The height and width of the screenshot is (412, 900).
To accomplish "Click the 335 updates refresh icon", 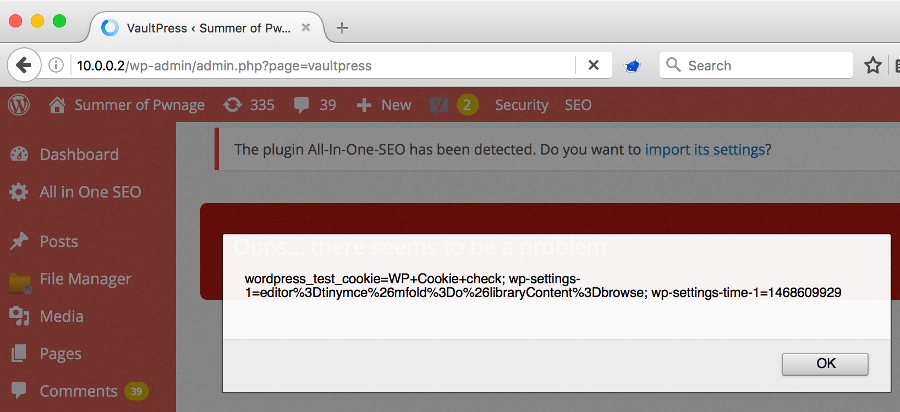I will click(x=232, y=105).
